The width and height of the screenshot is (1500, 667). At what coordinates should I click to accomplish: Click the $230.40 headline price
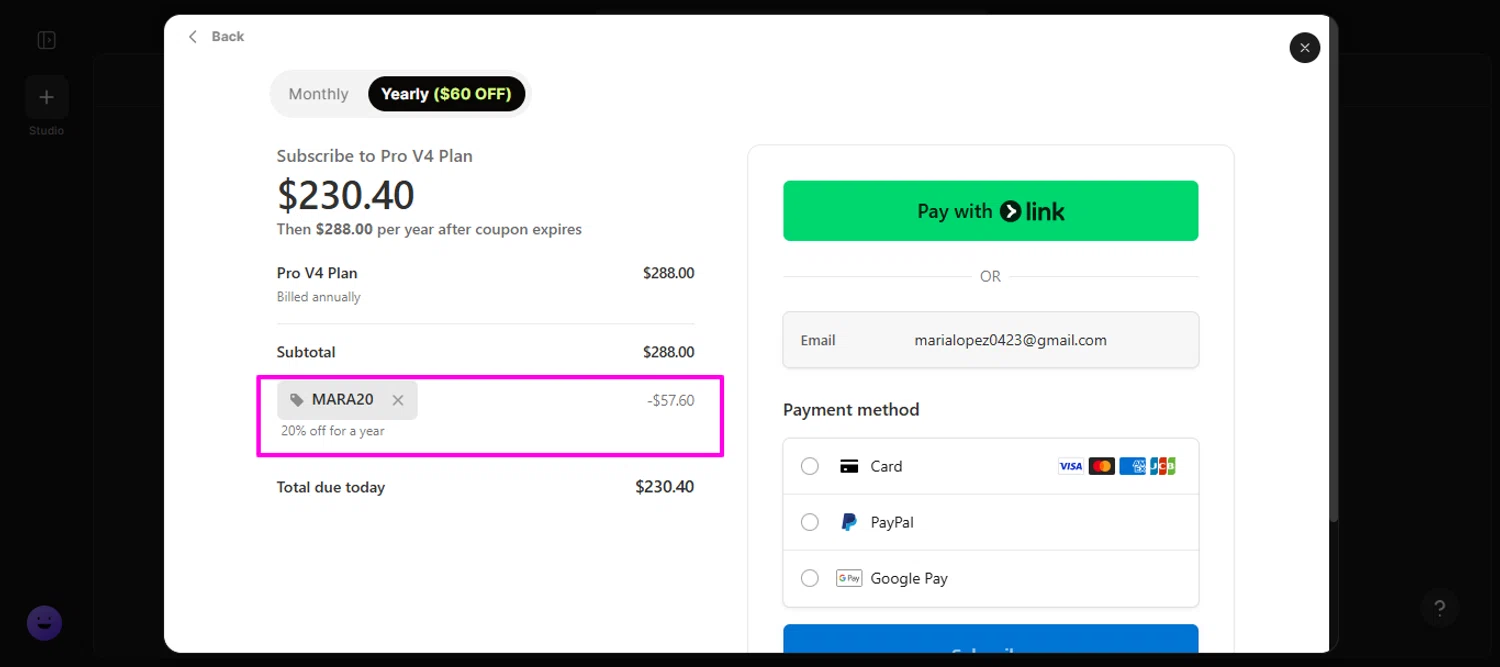pyautogui.click(x=345, y=195)
